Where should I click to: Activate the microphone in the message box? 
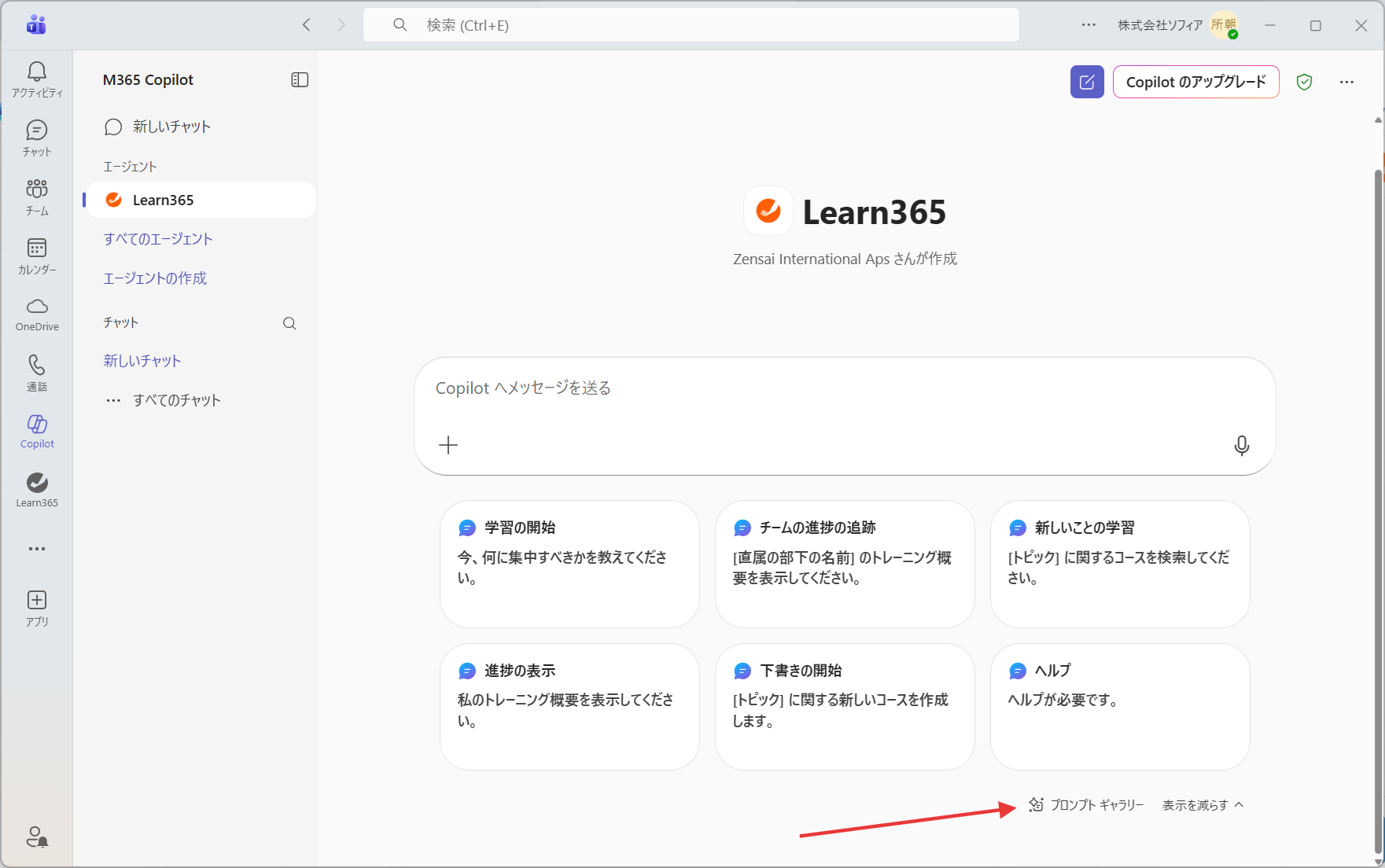(1241, 446)
